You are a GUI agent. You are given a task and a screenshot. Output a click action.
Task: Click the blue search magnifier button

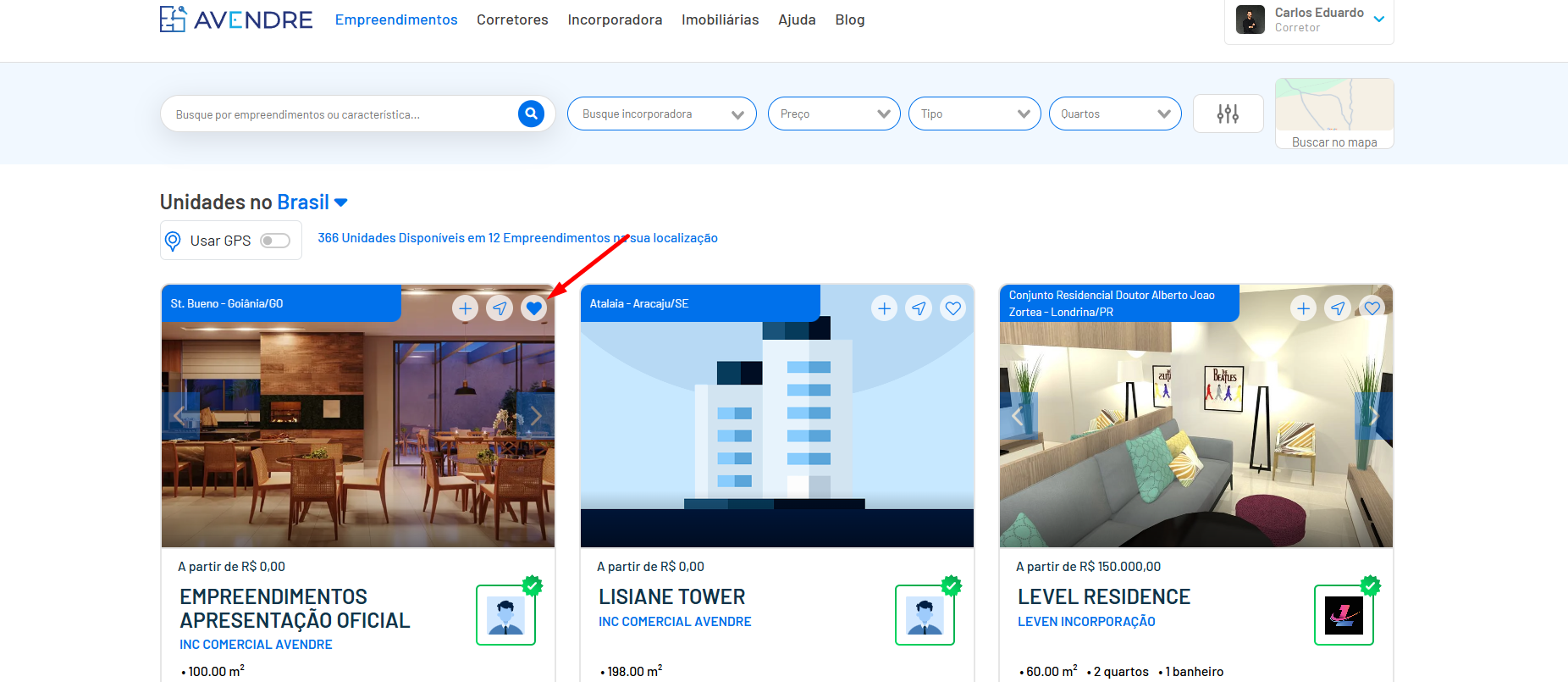click(531, 114)
